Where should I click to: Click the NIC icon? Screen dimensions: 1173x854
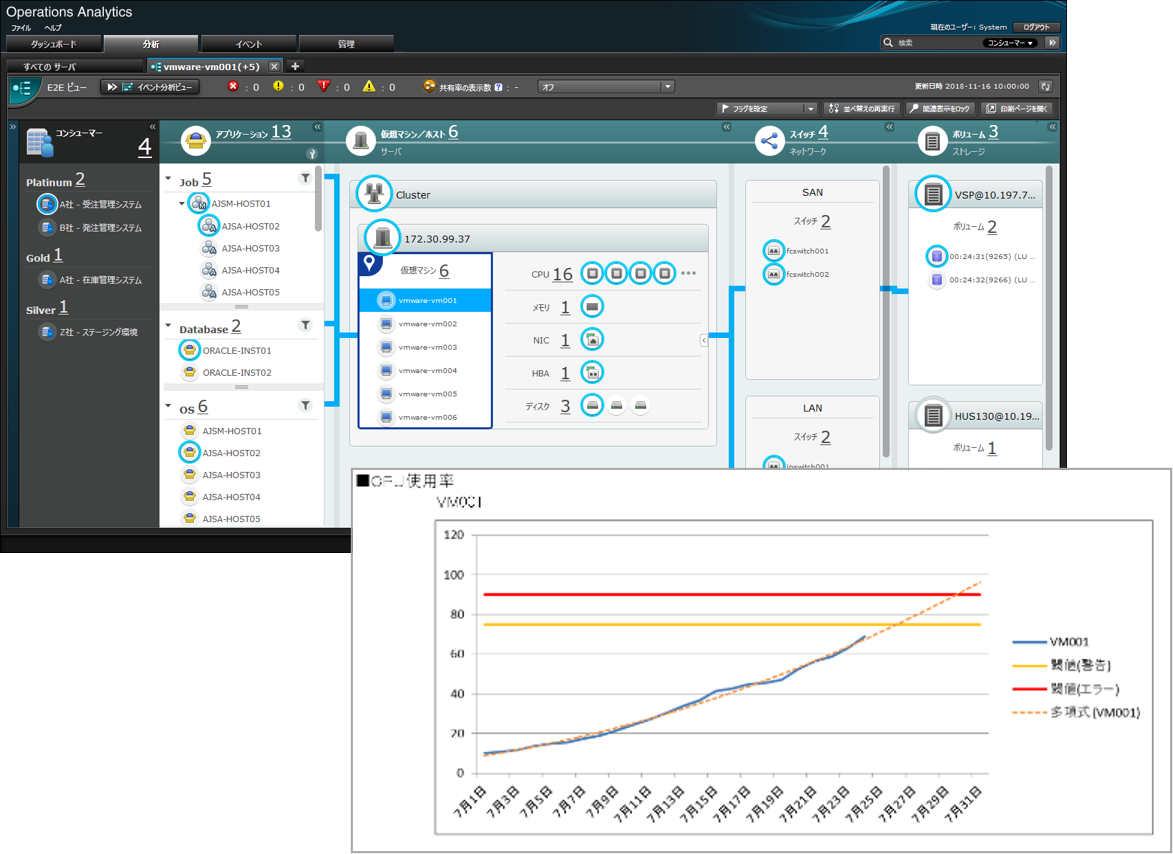pos(592,340)
